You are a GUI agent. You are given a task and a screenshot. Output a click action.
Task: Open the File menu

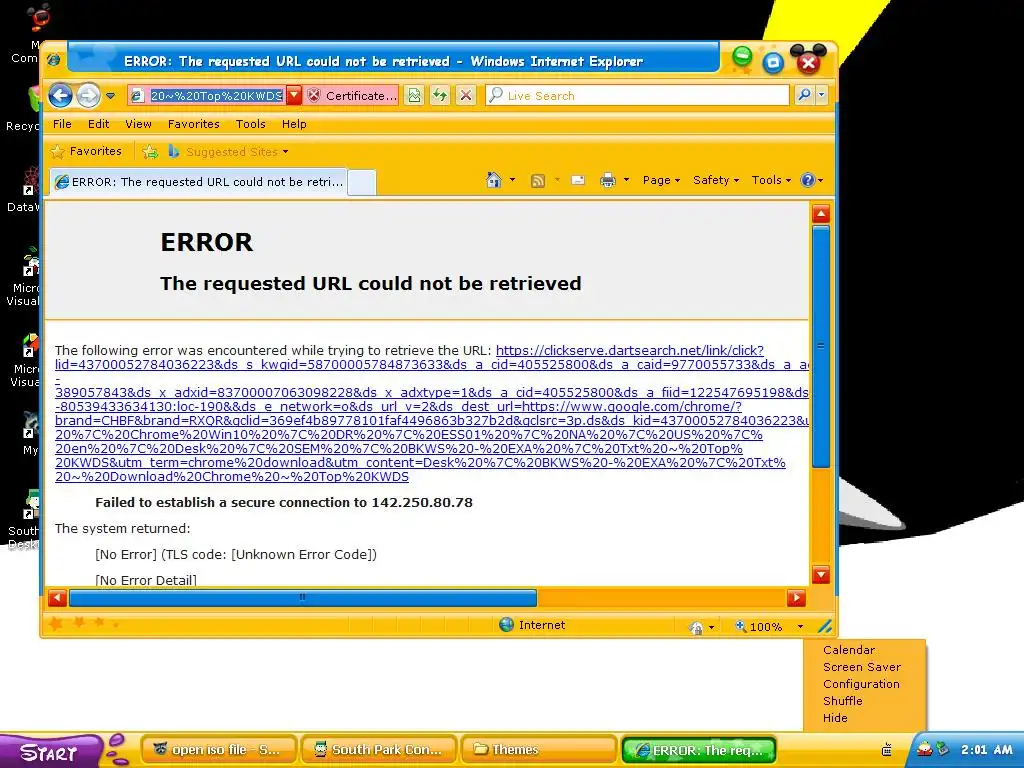point(62,124)
